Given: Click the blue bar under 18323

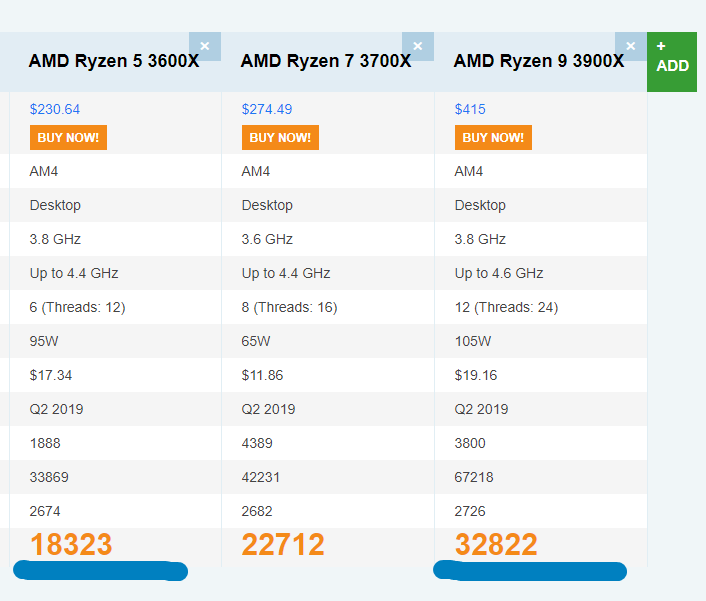Looking at the screenshot, I should (x=100, y=571).
